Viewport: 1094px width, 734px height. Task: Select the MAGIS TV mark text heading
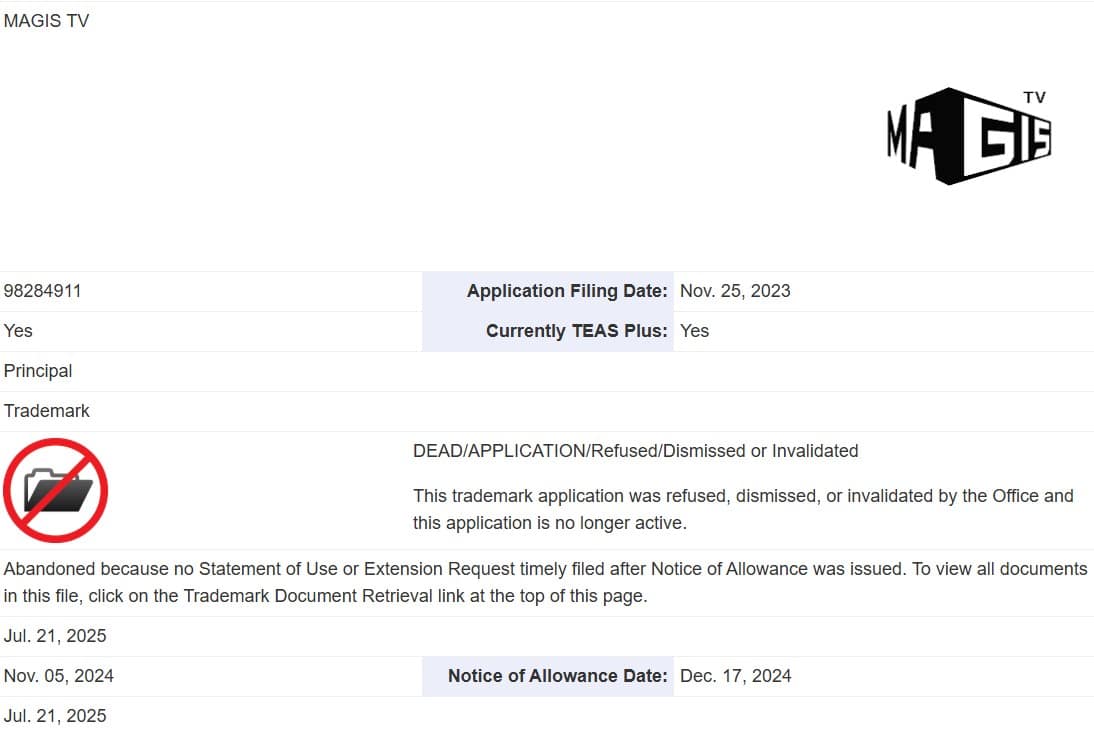coord(46,21)
